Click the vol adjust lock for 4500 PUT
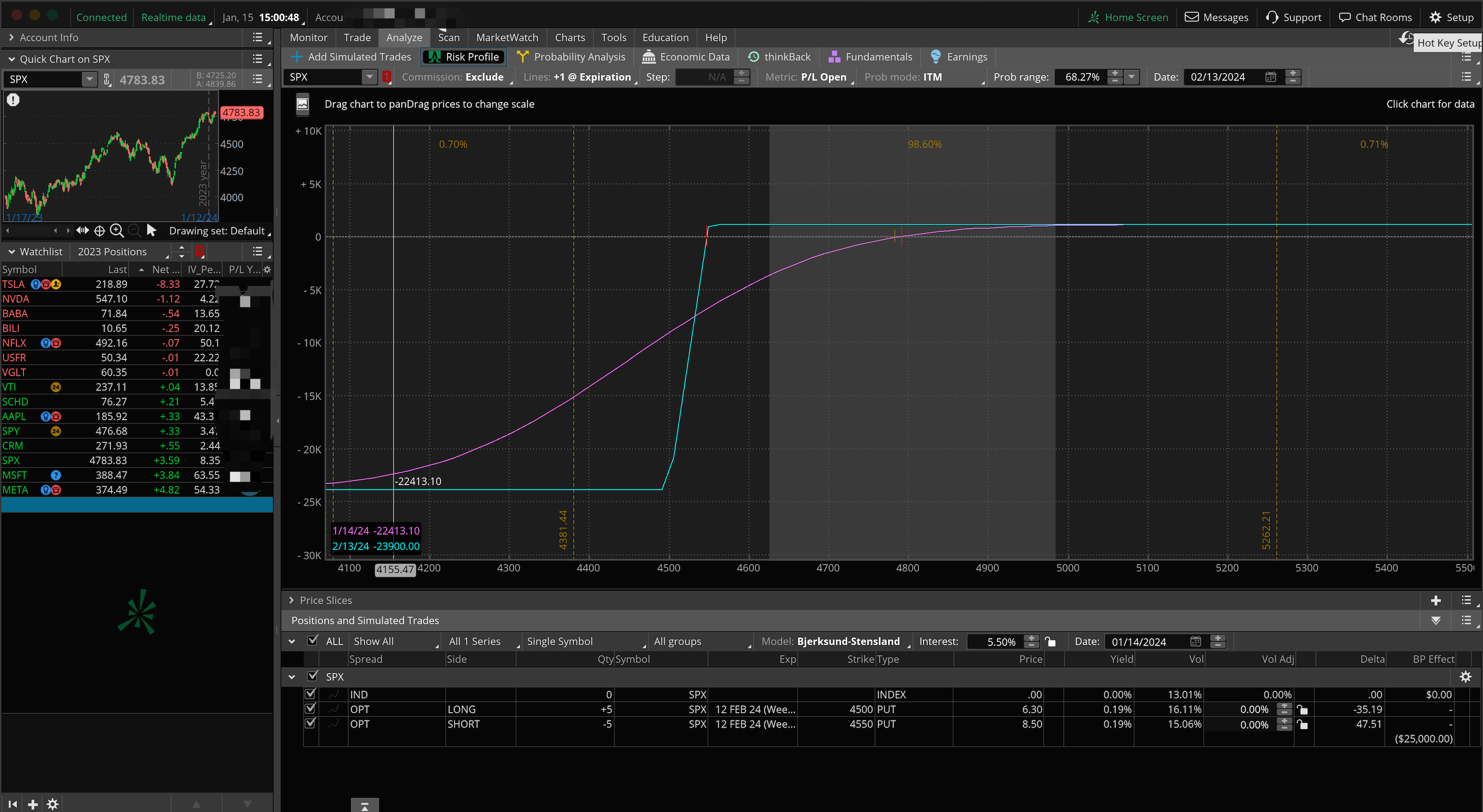 coord(1302,709)
